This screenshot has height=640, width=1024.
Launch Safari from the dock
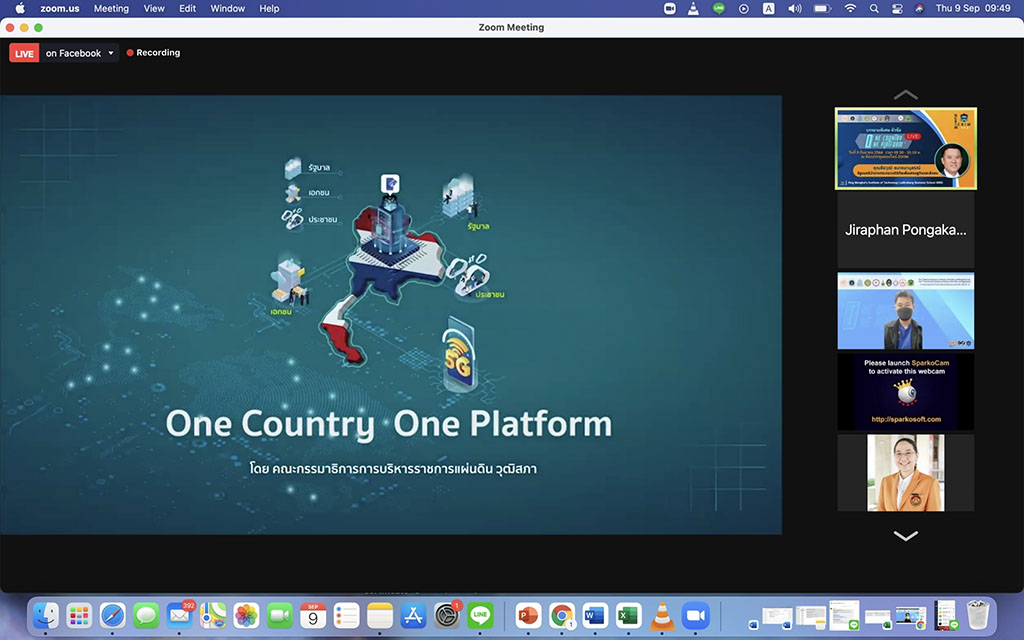click(x=112, y=615)
